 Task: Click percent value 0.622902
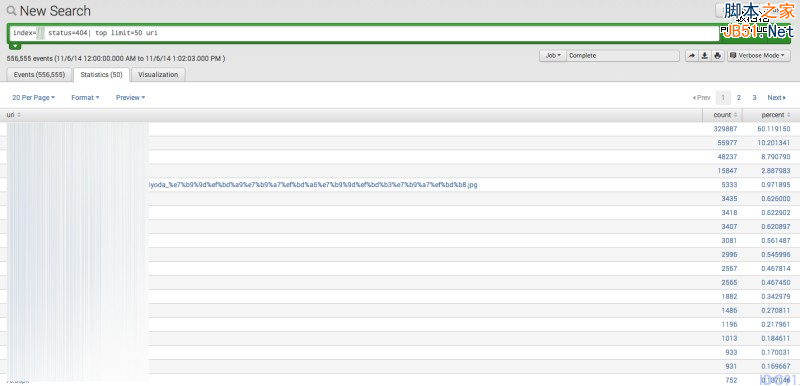click(x=776, y=213)
